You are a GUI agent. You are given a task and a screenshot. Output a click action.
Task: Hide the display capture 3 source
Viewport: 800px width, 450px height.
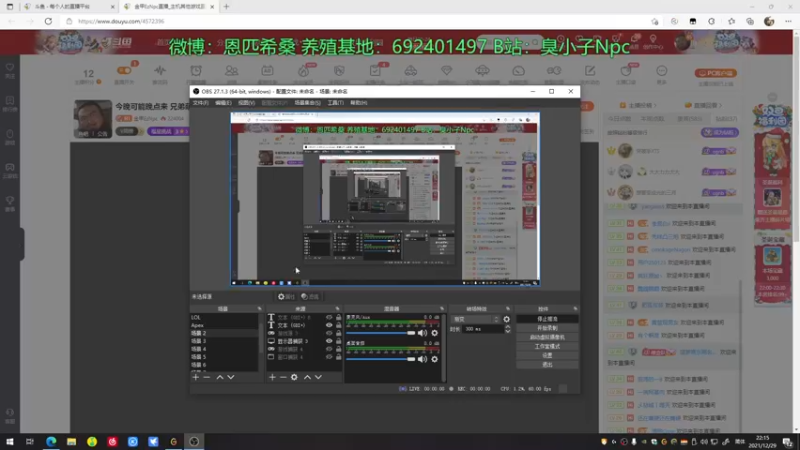pyautogui.click(x=329, y=341)
